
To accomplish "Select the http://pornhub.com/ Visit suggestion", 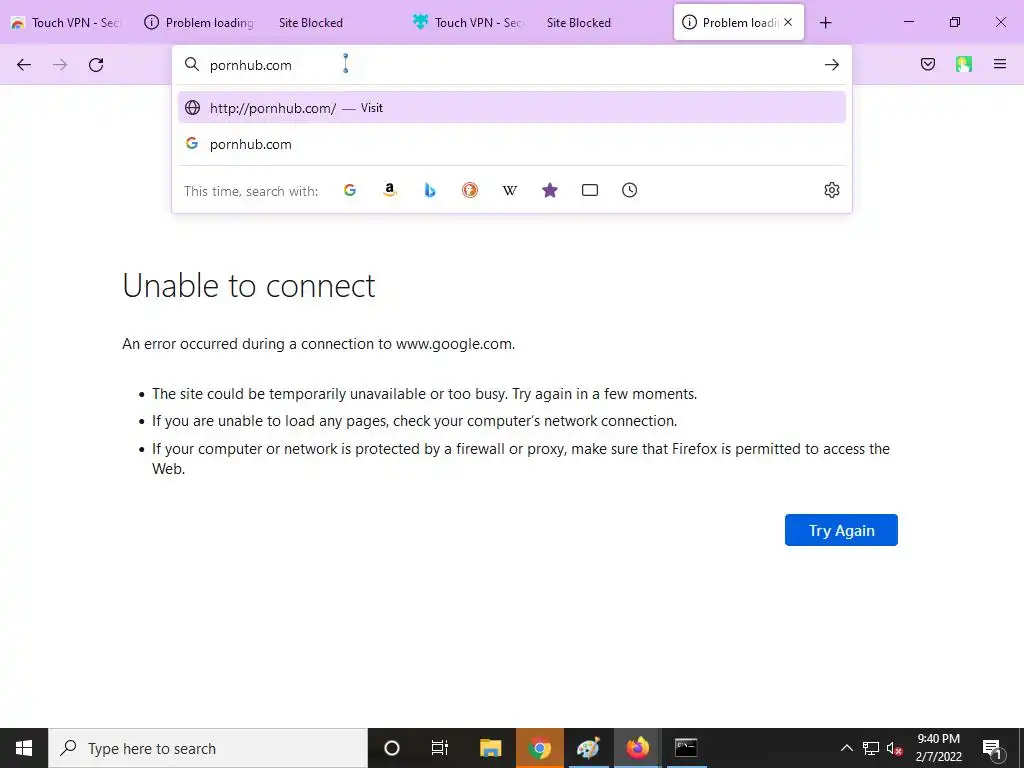I will click(x=512, y=108).
